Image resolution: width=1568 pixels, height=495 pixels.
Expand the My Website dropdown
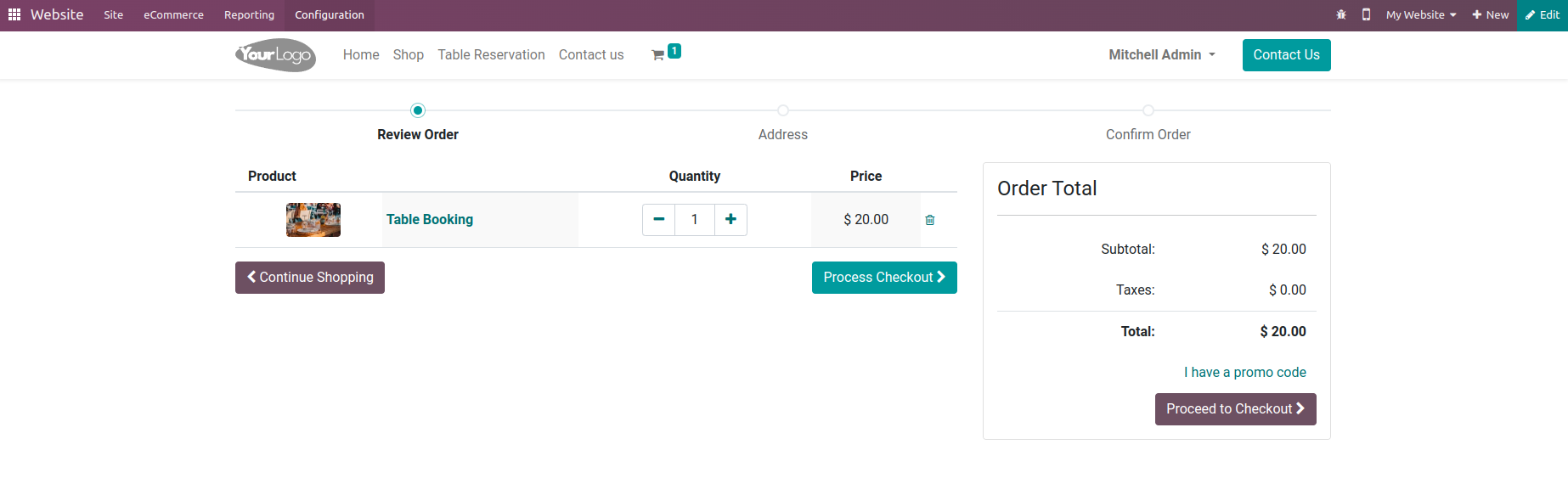coord(1421,14)
